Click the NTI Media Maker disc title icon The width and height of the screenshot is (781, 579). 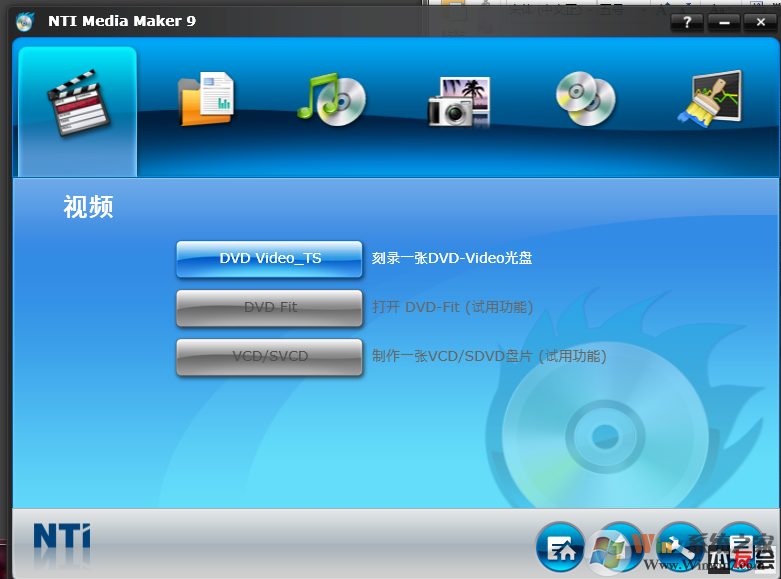pos(24,21)
